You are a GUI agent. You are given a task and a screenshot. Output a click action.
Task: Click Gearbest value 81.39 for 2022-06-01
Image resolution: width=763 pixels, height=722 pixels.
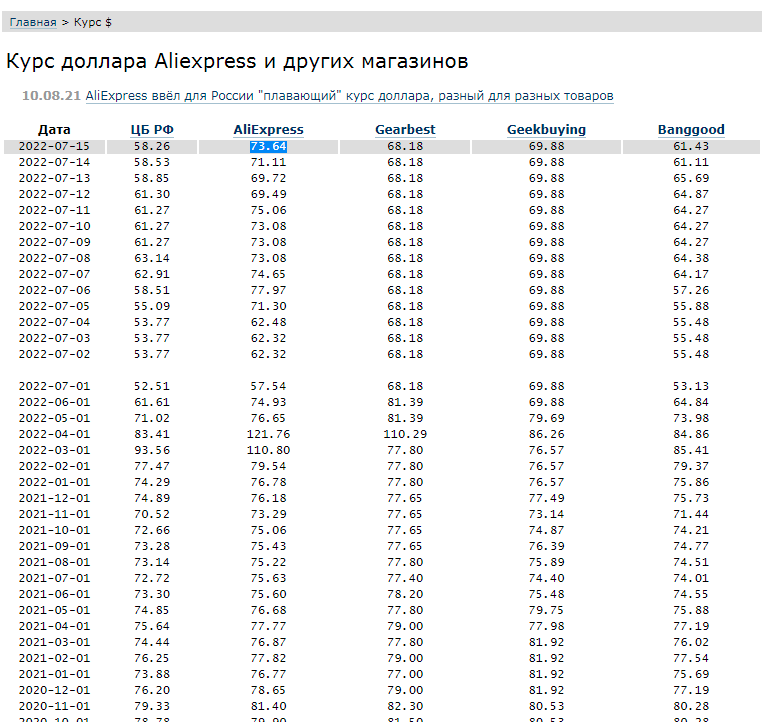click(405, 402)
